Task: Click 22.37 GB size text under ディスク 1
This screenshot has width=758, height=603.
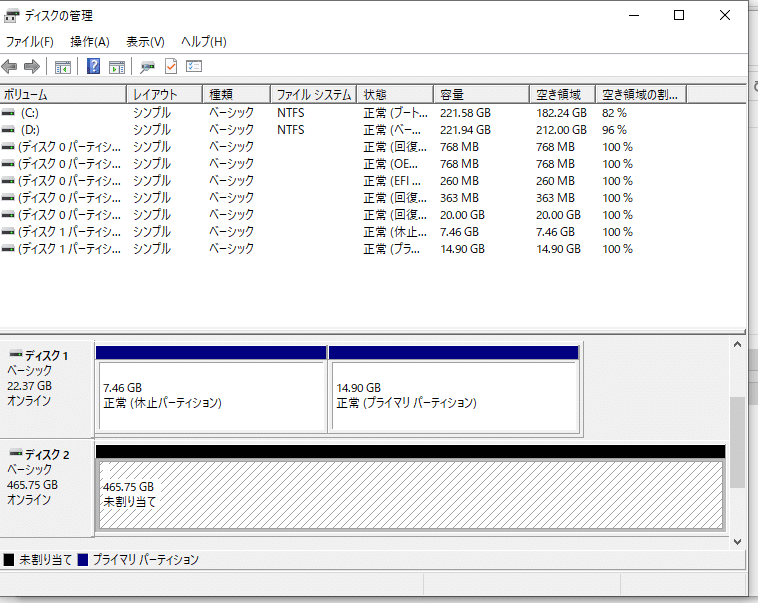Action: (29, 386)
